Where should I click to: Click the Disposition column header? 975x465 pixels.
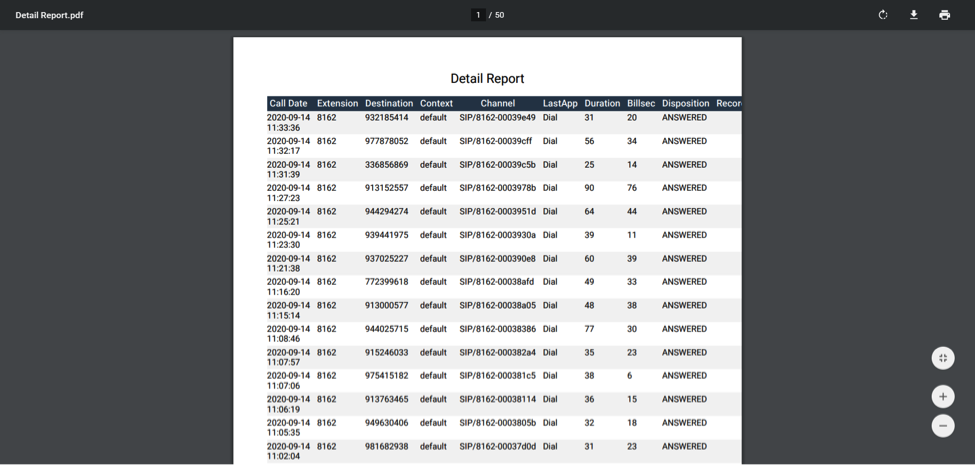point(685,103)
